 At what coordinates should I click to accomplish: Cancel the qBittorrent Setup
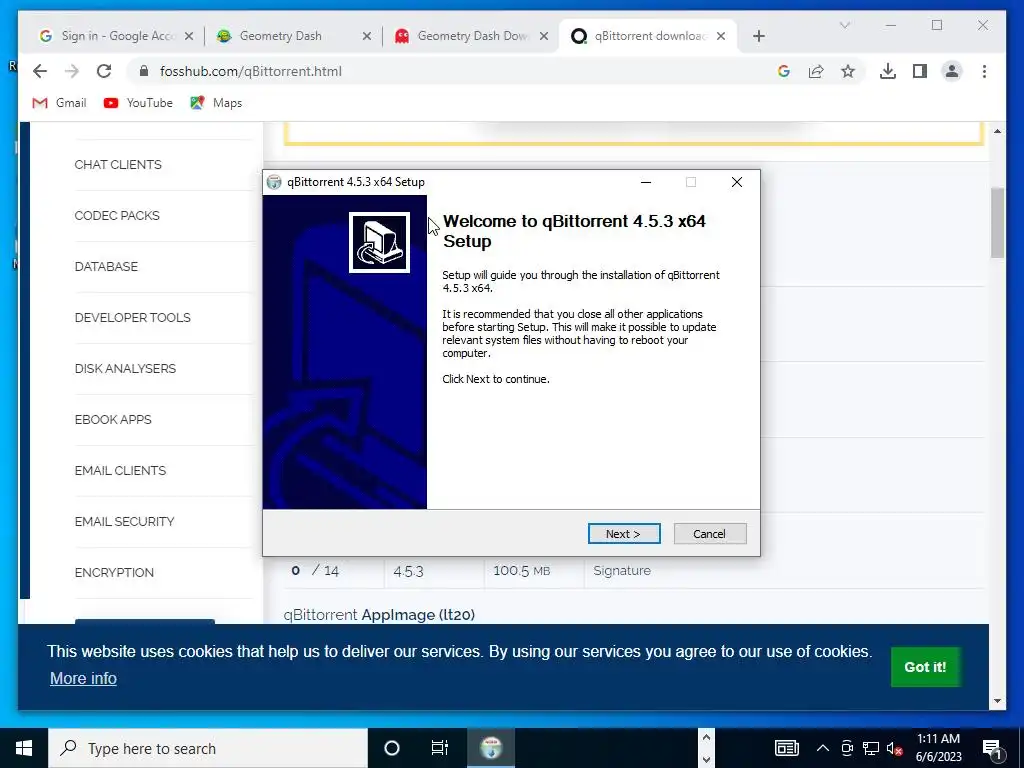tap(710, 534)
